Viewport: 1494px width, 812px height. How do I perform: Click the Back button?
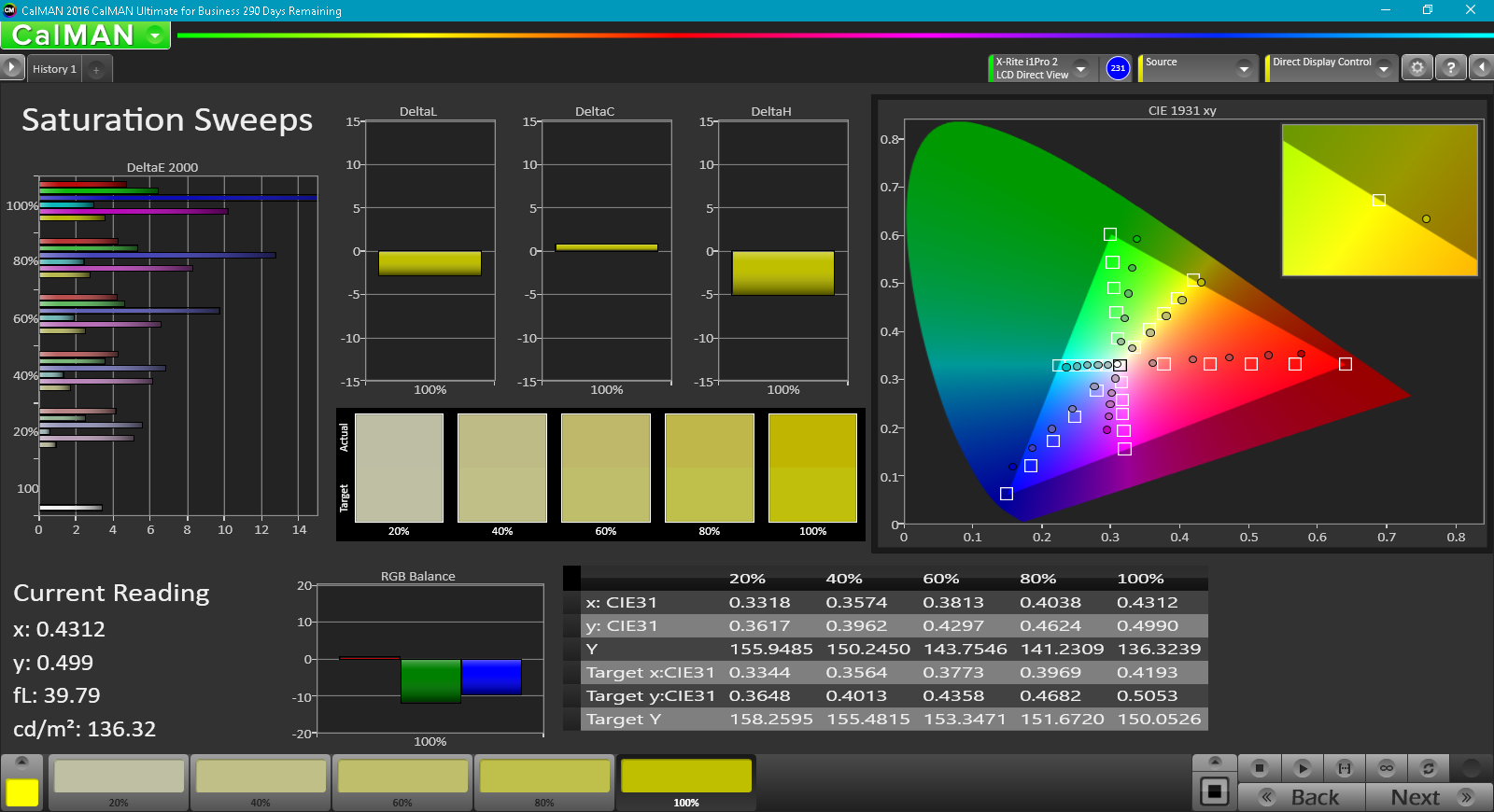[x=1302, y=797]
